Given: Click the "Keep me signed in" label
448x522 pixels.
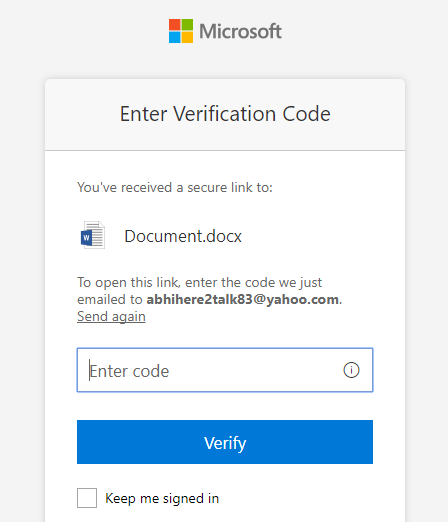Looking at the screenshot, I should tap(162, 498).
